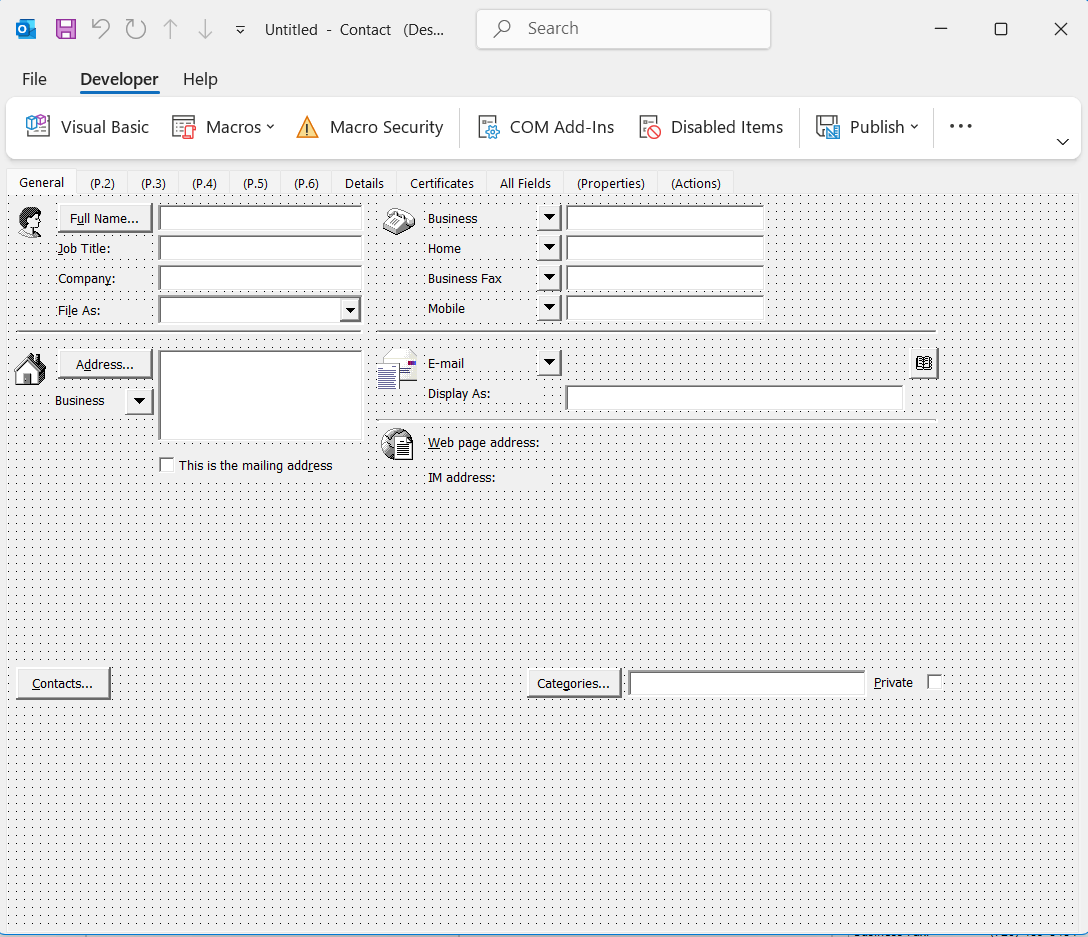Check 'This is the mailing address' box
Screen dimensions: 1088x937
167,465
